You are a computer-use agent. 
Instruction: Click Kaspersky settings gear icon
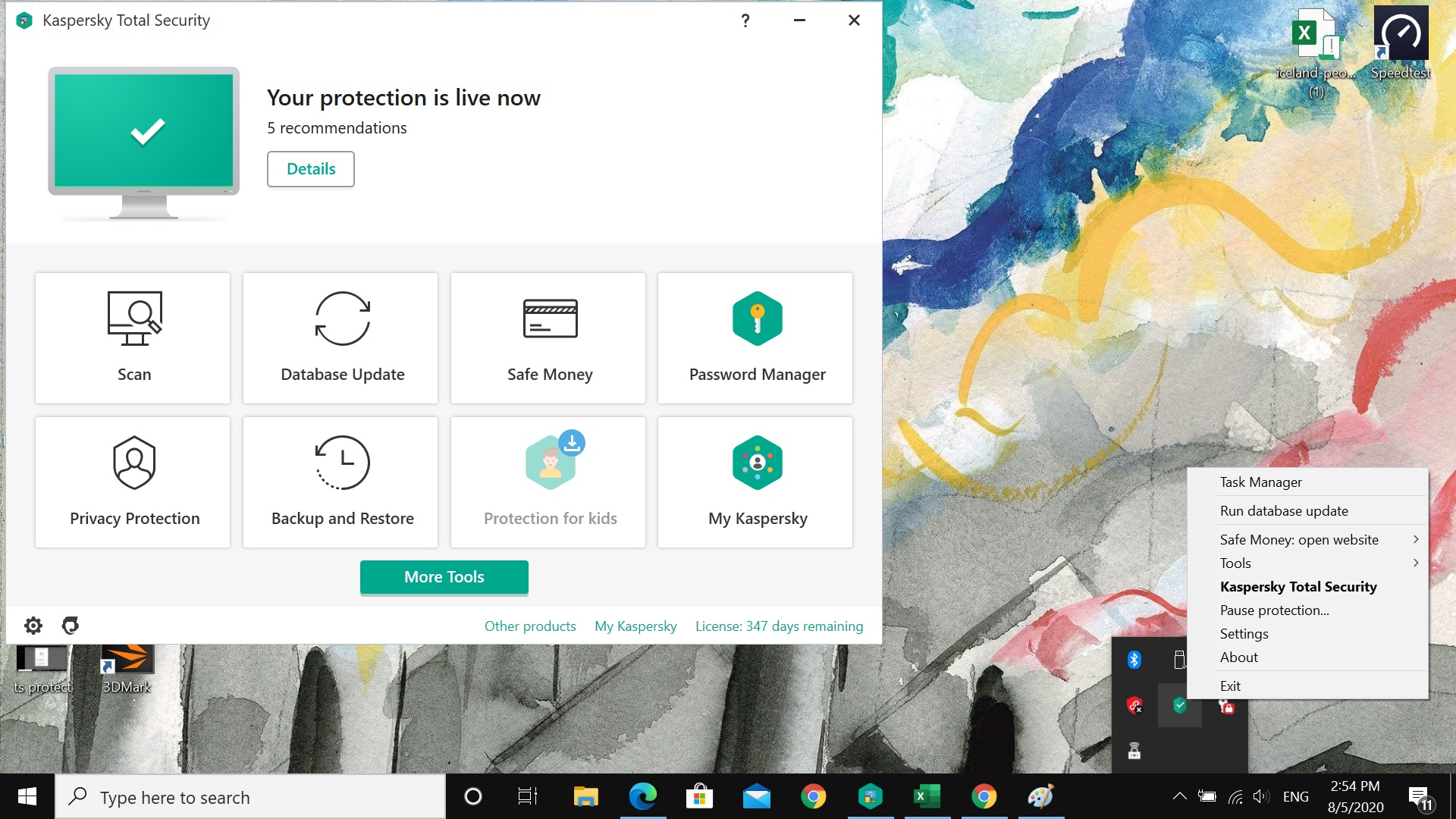tap(33, 625)
